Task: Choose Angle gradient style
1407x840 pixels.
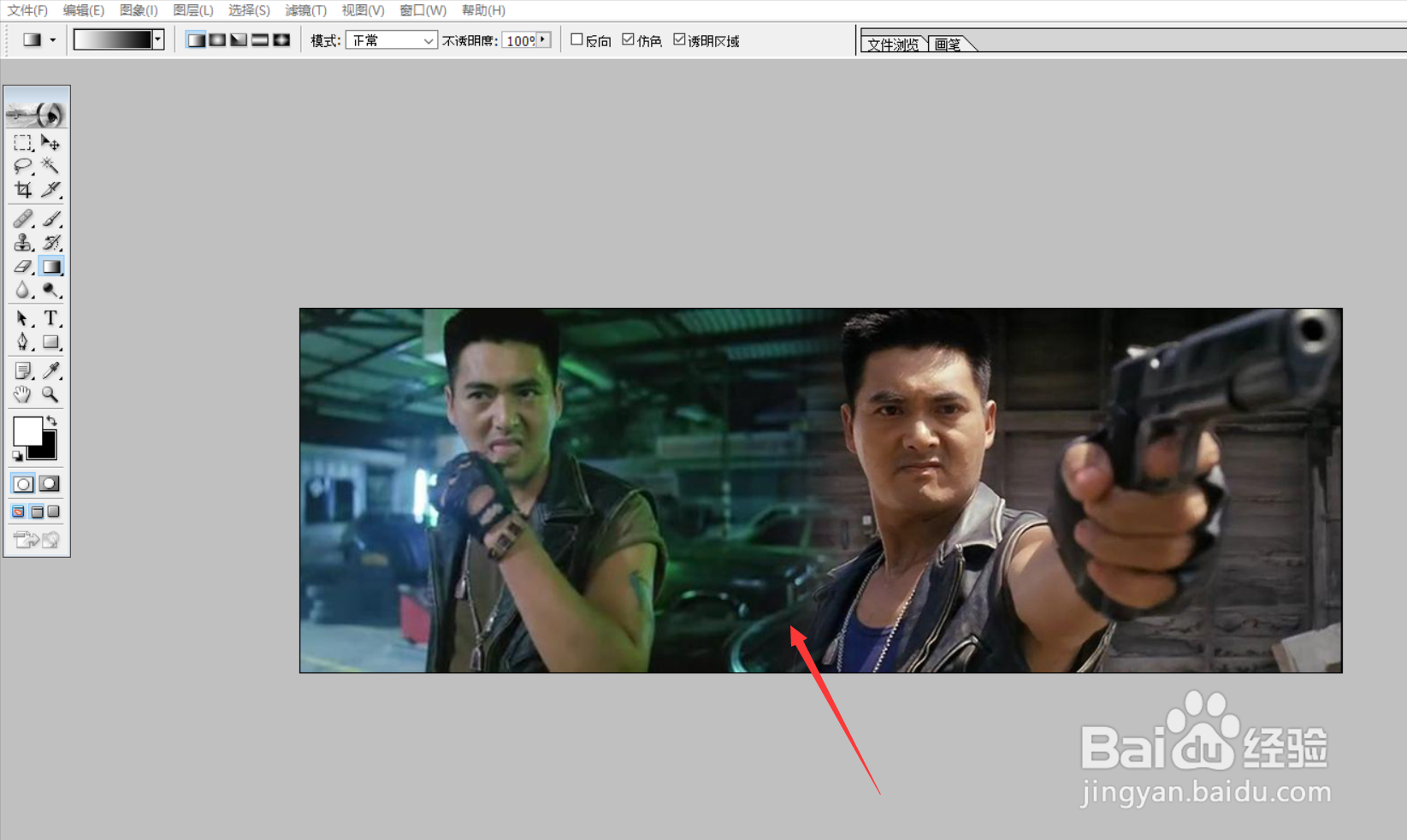Action: coord(239,40)
